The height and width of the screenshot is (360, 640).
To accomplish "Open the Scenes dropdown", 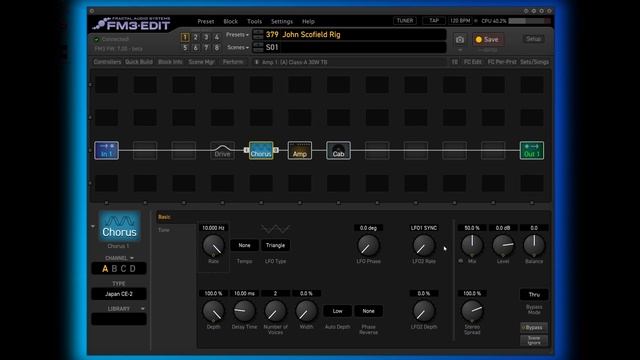I will [x=238, y=47].
